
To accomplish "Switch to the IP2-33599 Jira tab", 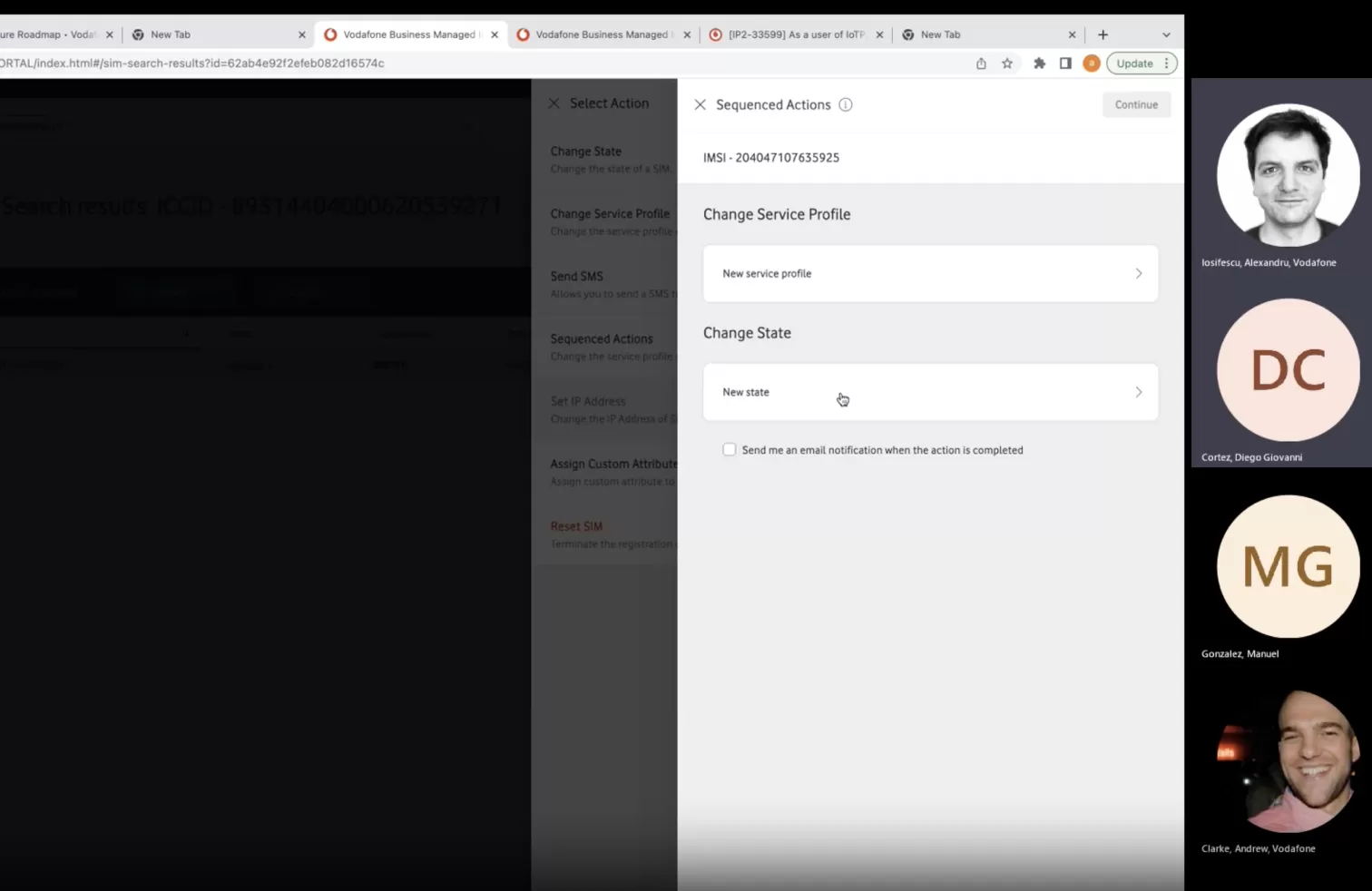I will pyautogui.click(x=796, y=34).
